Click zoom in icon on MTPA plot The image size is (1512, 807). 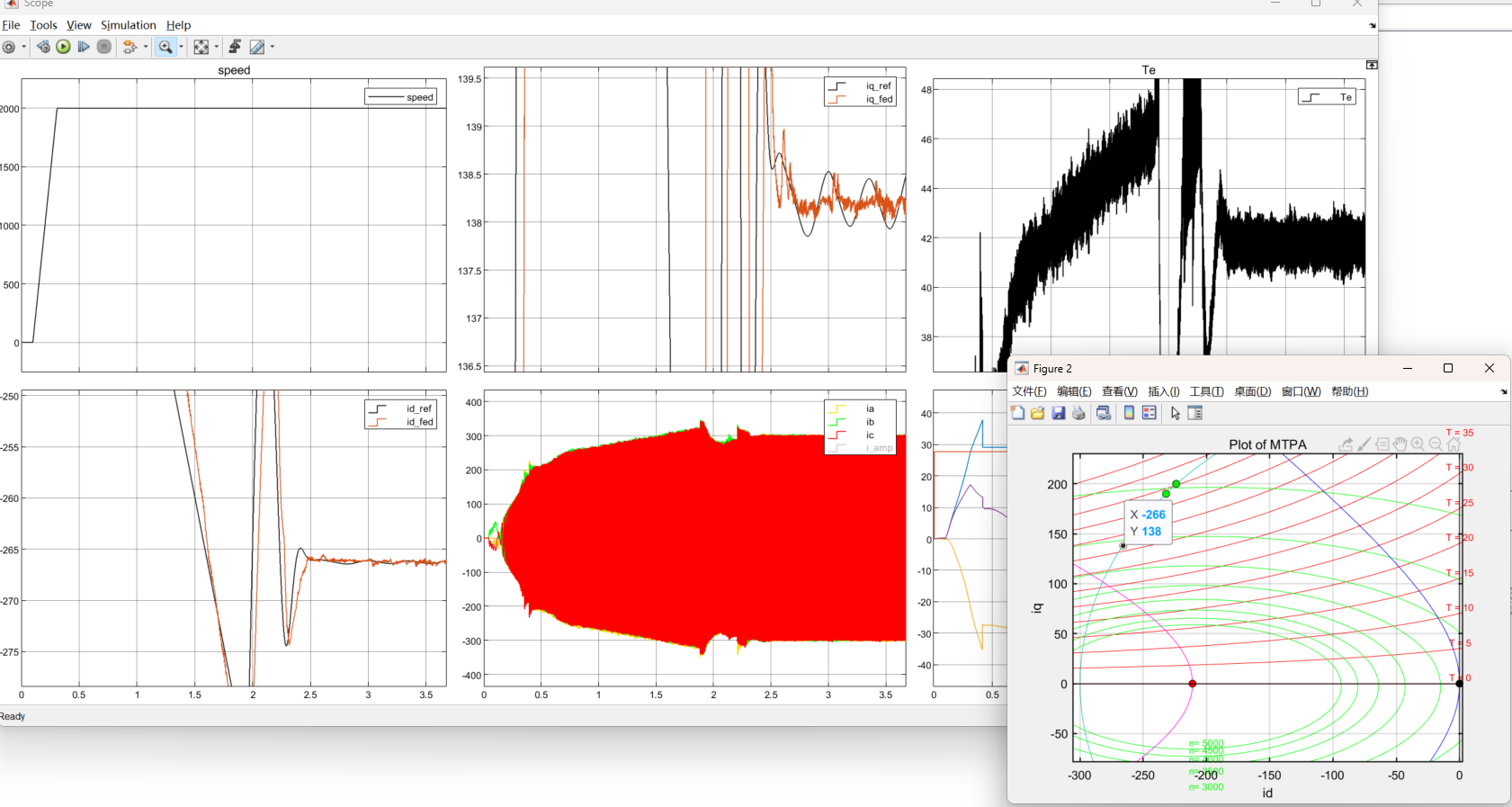pyautogui.click(x=1418, y=444)
